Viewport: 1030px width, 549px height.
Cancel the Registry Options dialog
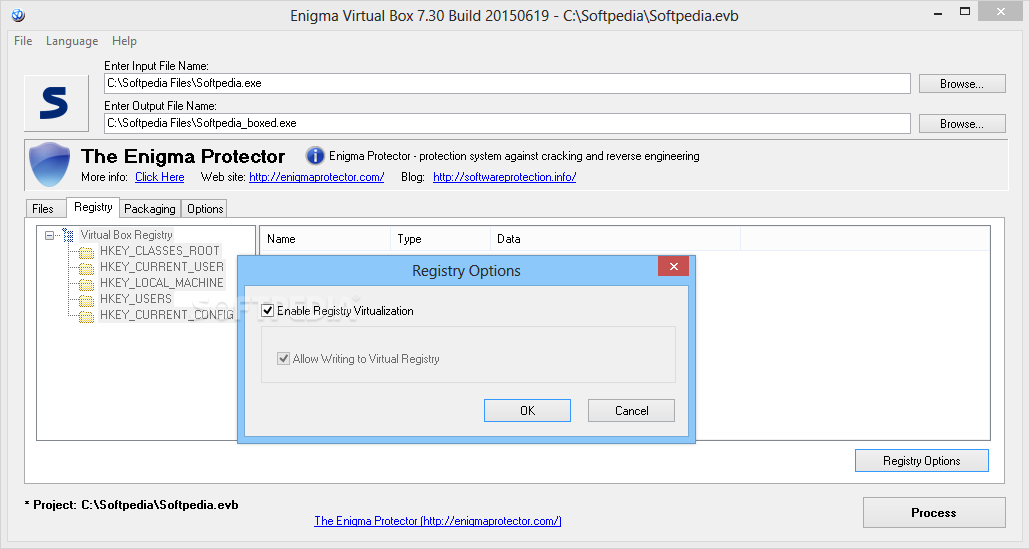(x=631, y=410)
